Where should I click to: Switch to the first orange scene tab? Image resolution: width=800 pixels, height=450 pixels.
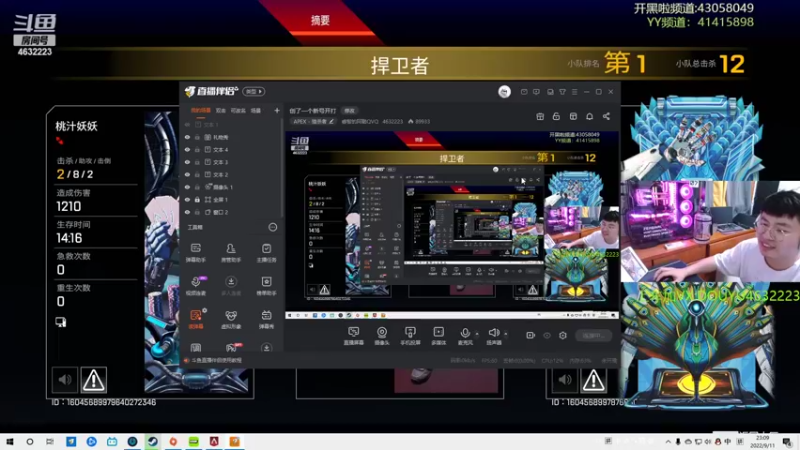[x=201, y=110]
